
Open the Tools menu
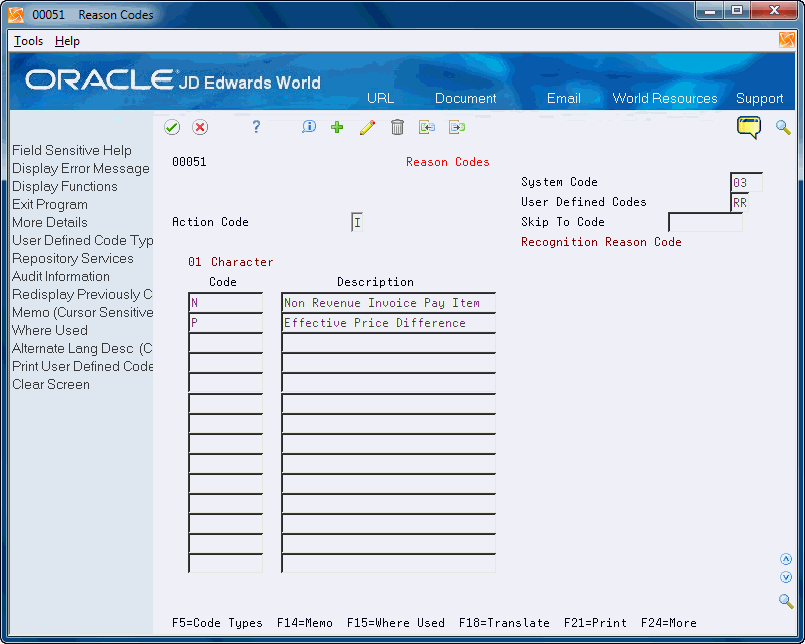point(28,41)
